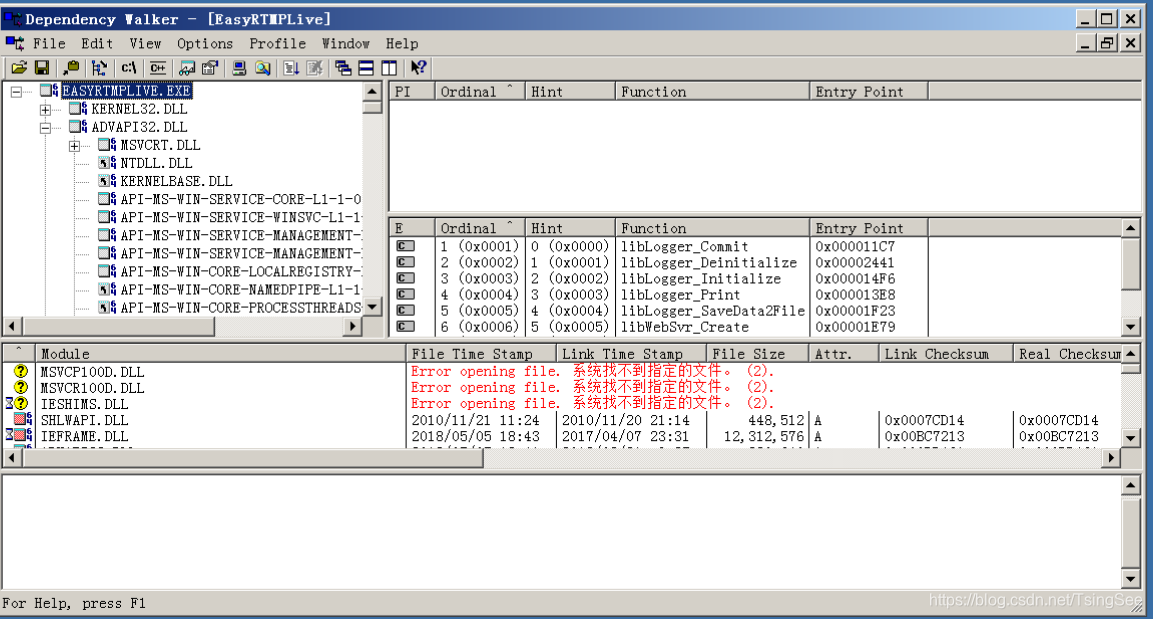Click log pane scroll-up arrow
This screenshot has height=619, width=1153.
[1130, 485]
